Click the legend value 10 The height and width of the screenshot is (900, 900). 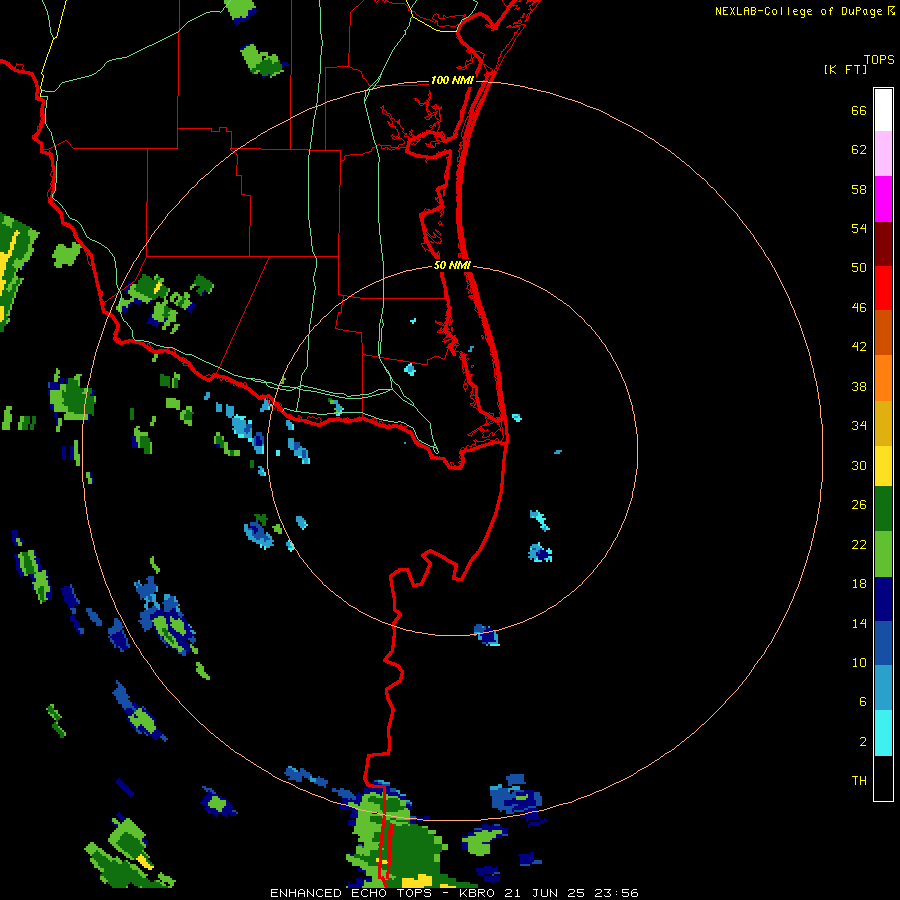[859, 663]
